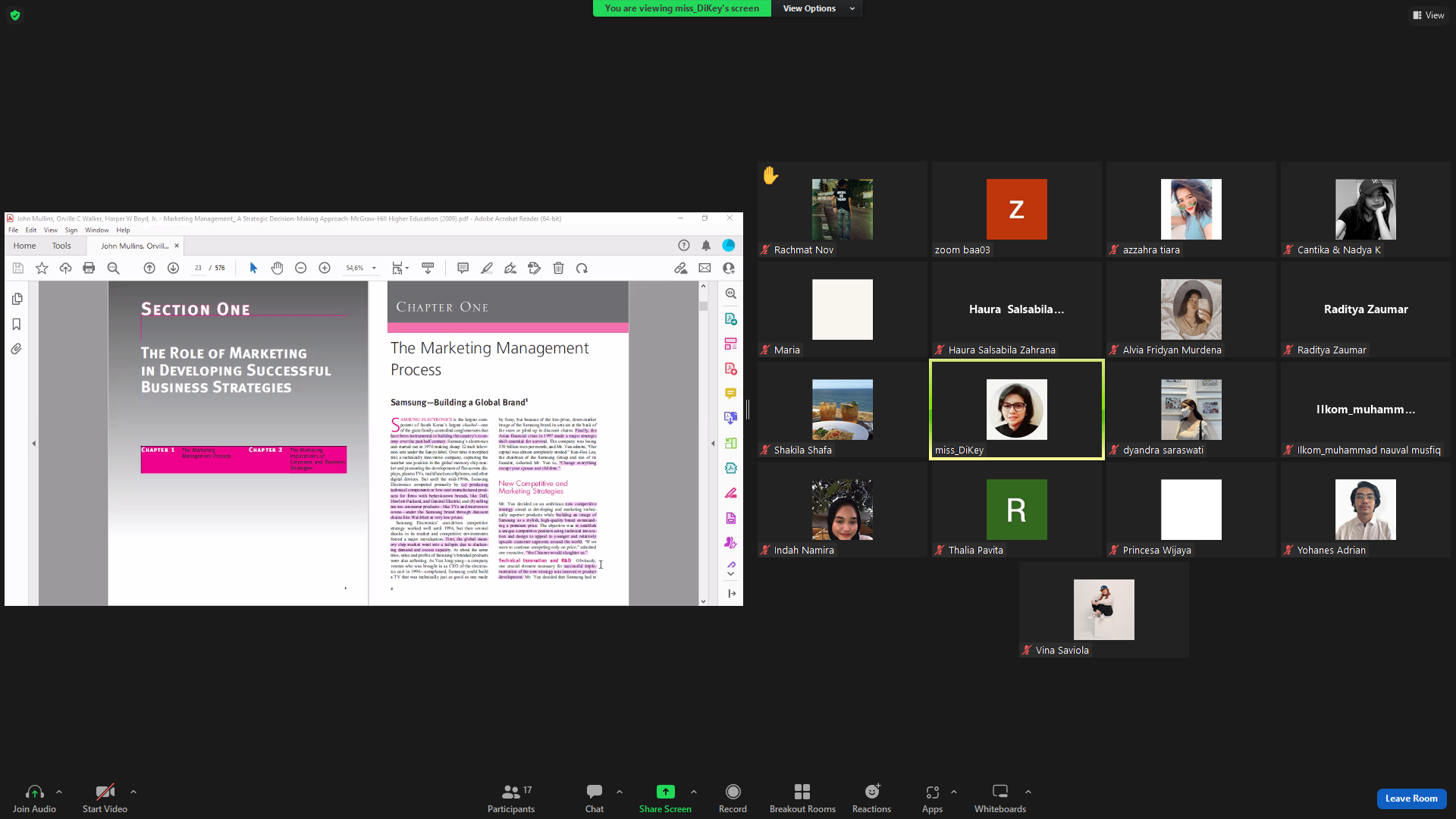Viewport: 1456px width, 819px height.
Task: Click Zoom encryption shield icon
Action: 15,15
